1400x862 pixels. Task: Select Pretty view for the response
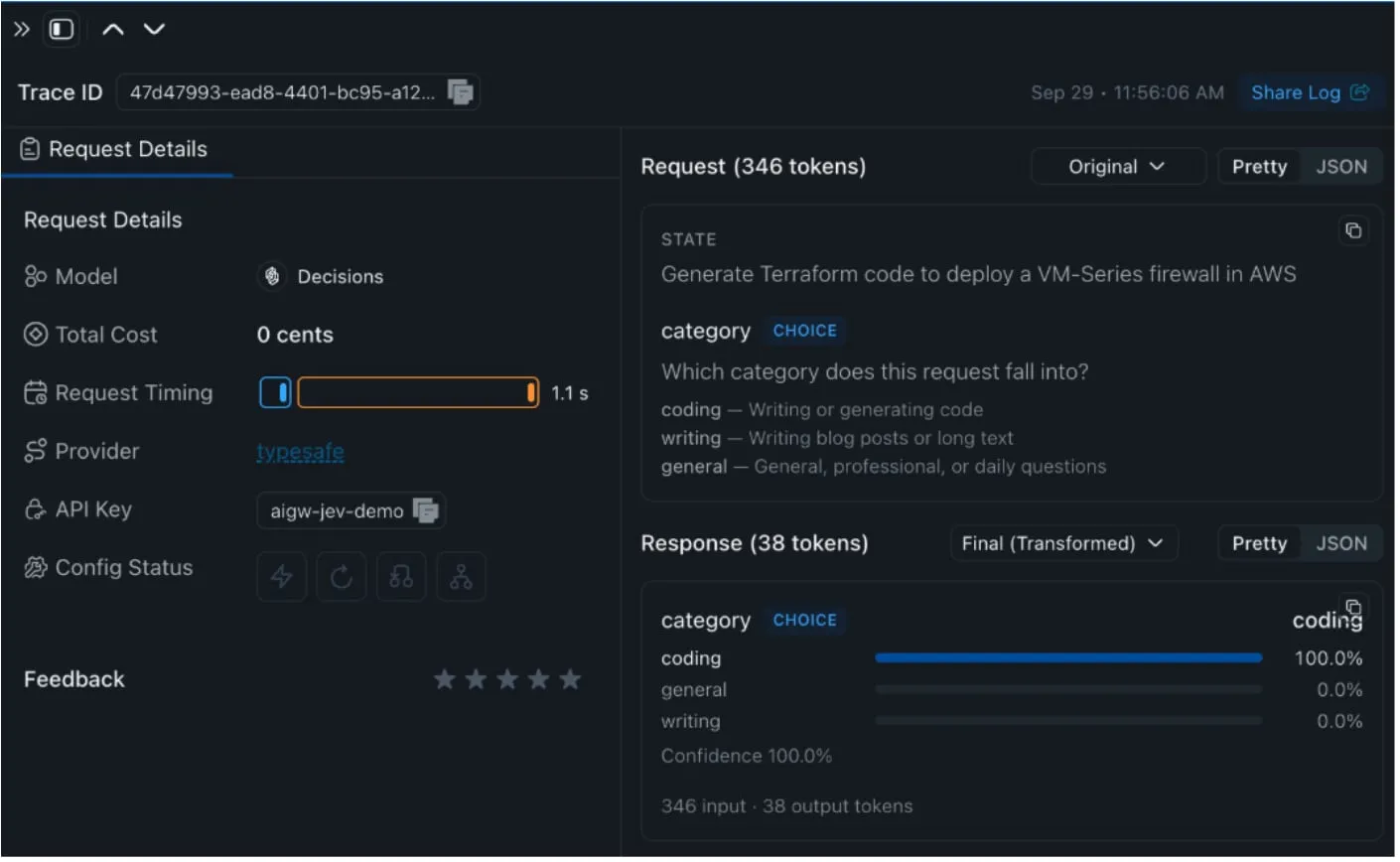tap(1259, 543)
